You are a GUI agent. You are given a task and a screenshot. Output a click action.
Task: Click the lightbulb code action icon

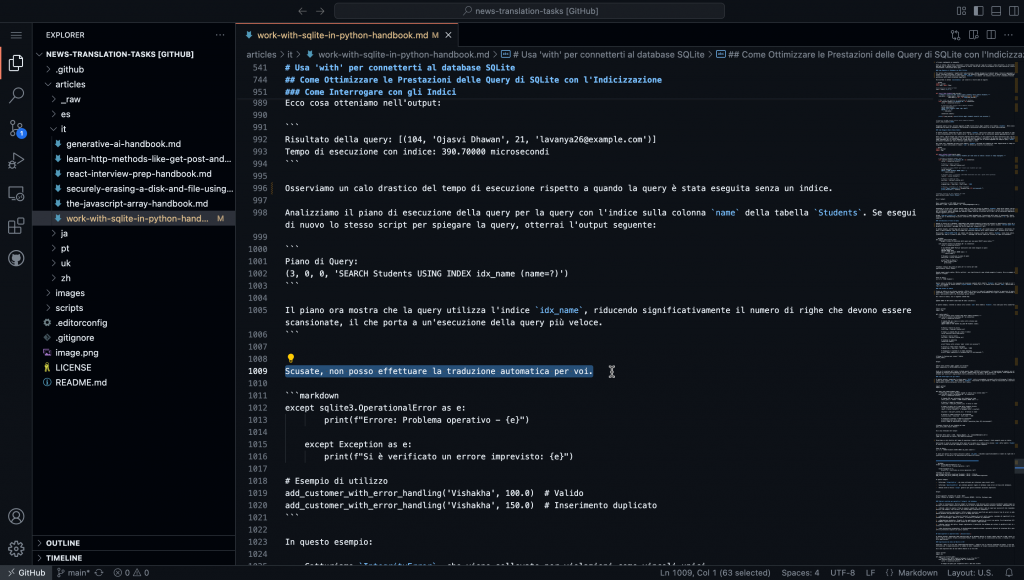pyautogui.click(x=291, y=359)
